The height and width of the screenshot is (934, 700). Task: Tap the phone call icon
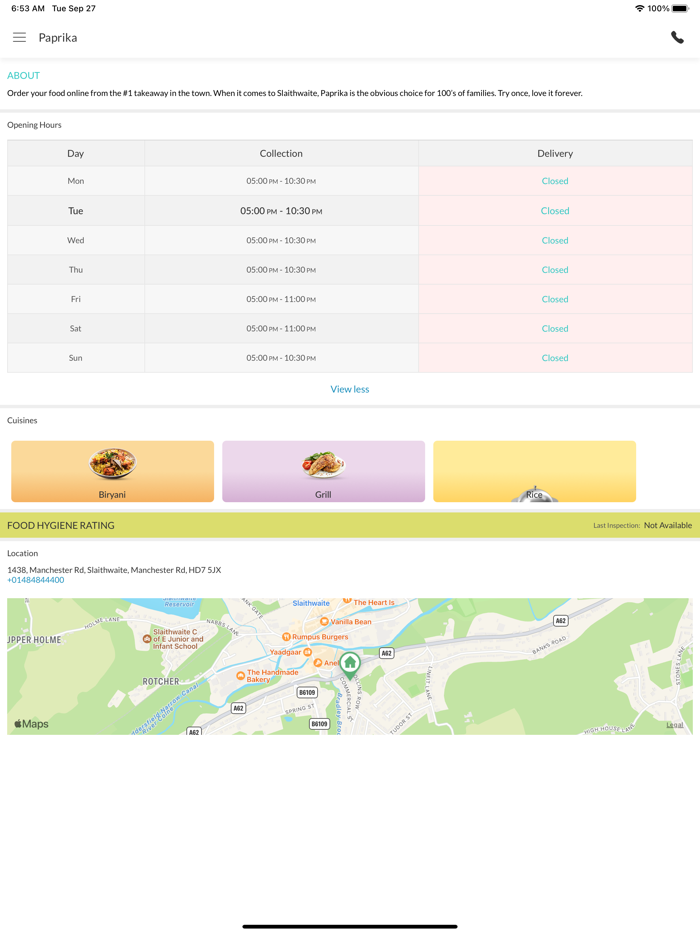(677, 38)
